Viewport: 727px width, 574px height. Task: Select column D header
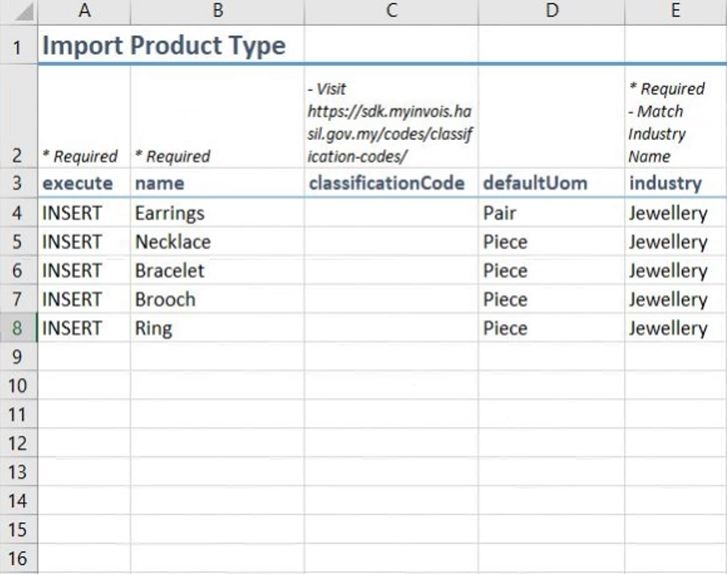tap(551, 11)
